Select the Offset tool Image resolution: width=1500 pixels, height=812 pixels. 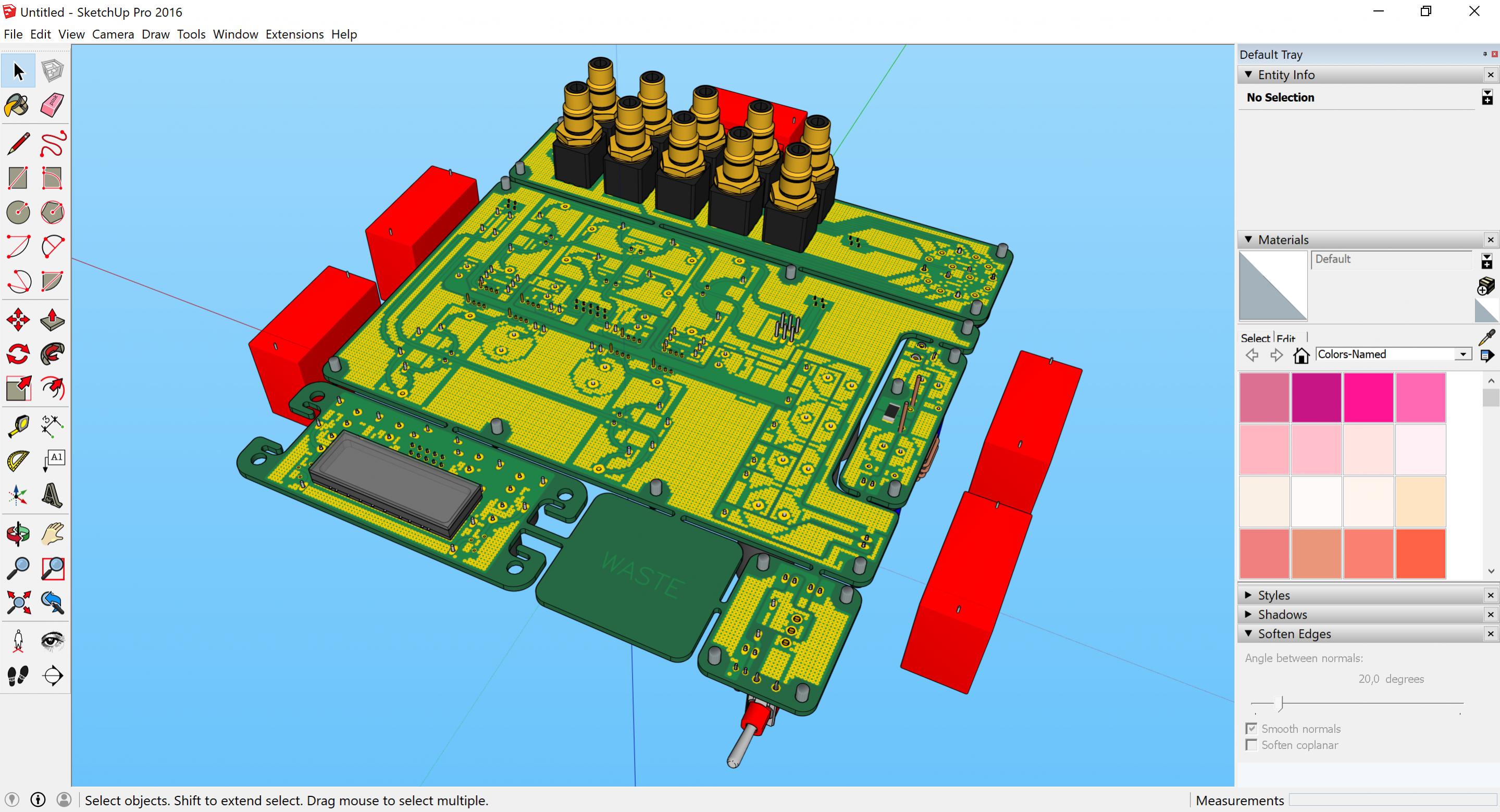point(53,388)
